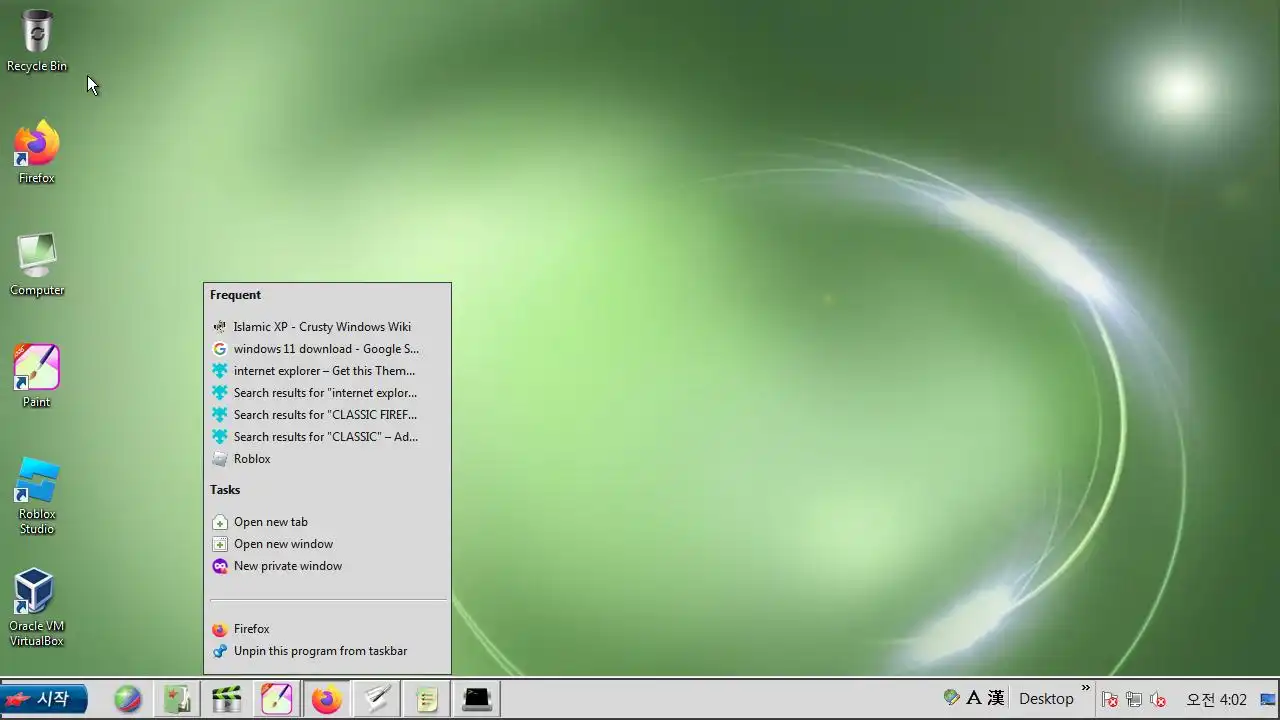Open the muted volume tray icon
This screenshot has width=1280, height=720.
[1158, 699]
